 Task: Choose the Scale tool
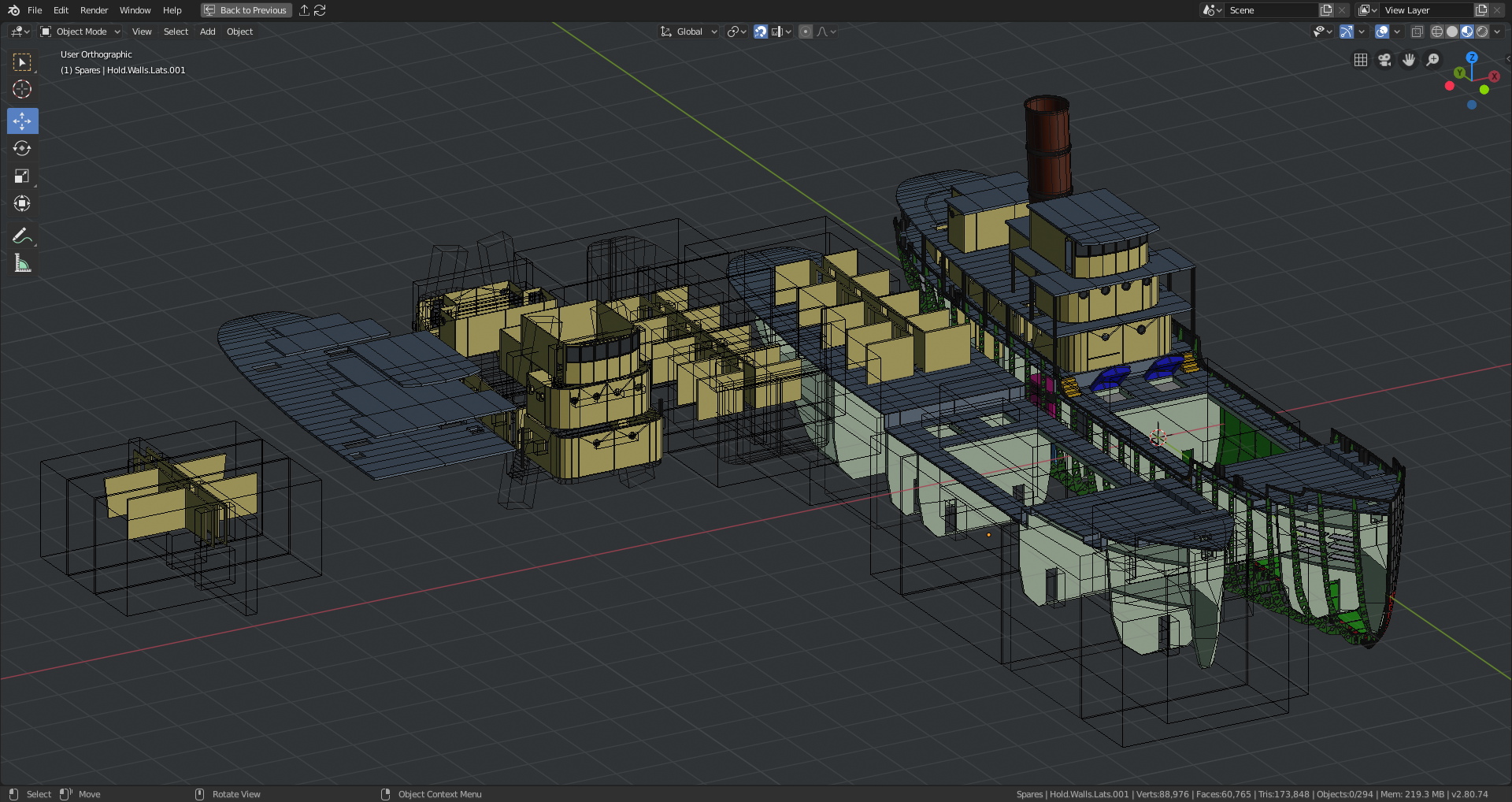click(22, 176)
